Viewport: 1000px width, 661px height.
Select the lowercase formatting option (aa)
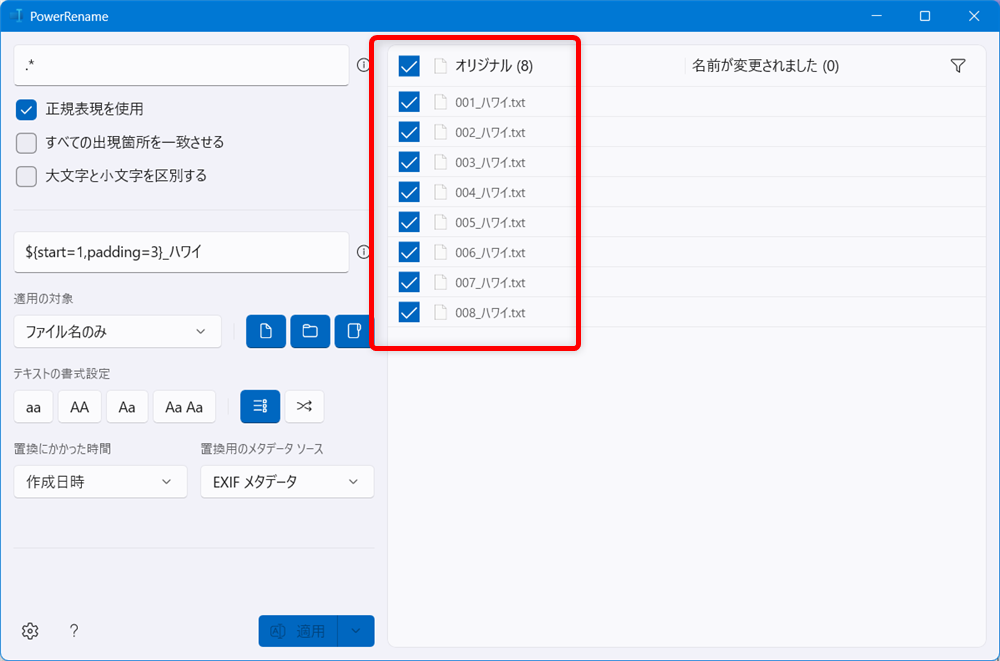click(x=32, y=406)
